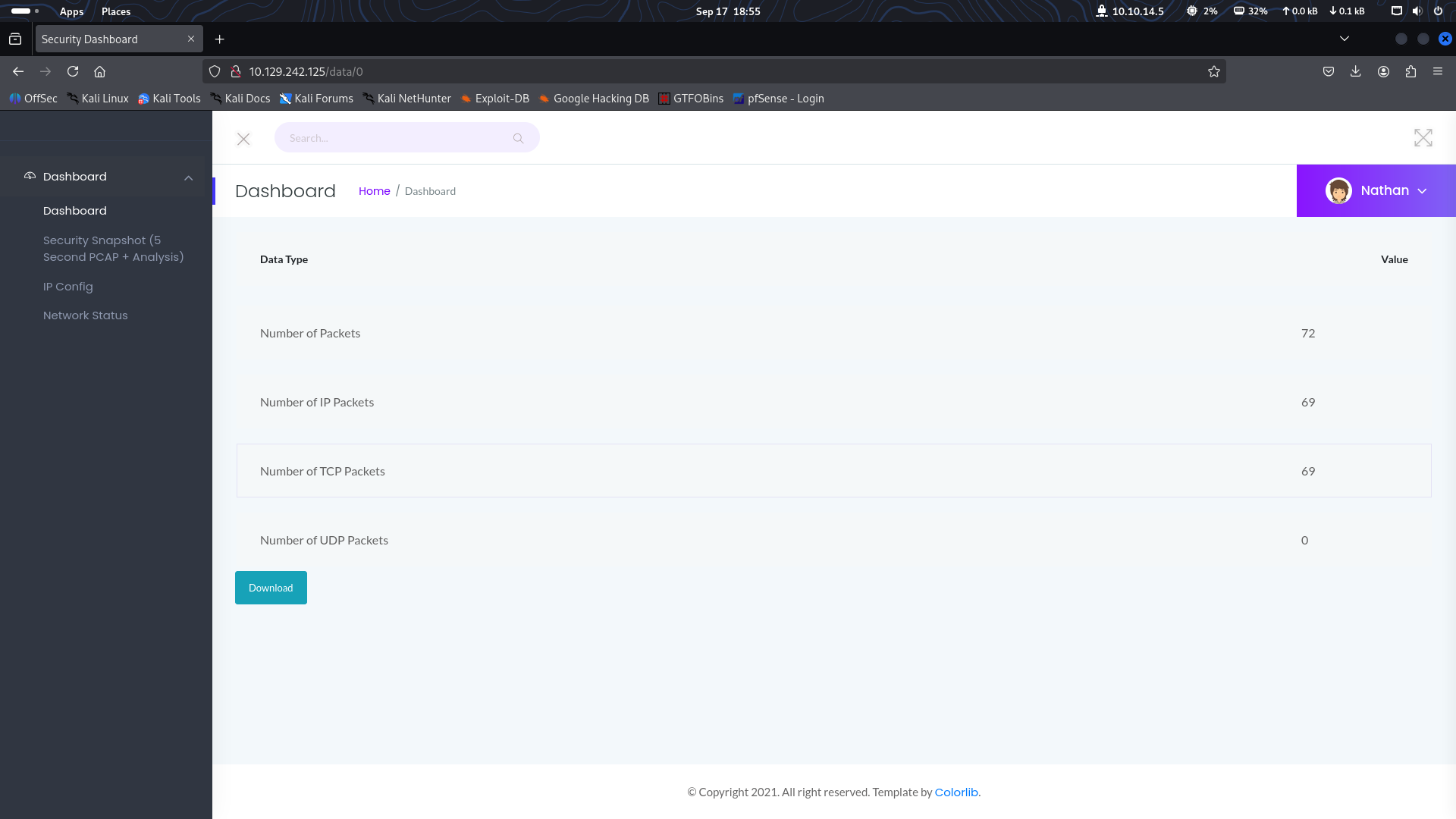Click the battery 32% indicator
The height and width of the screenshot is (819, 1456).
pos(1248,11)
